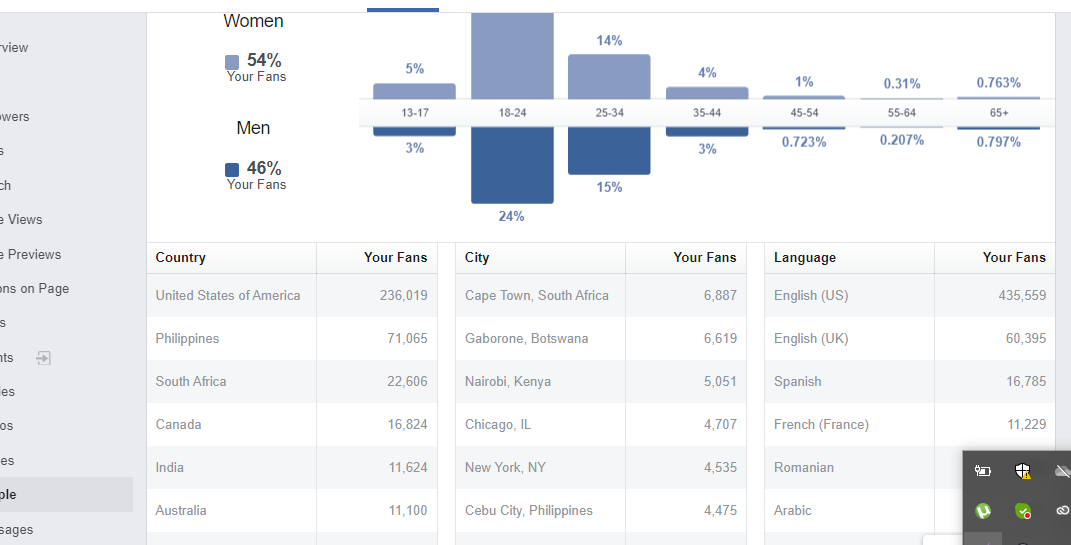Click the women 13-17 bar labeled 5%
The height and width of the screenshot is (545, 1071).
point(415,92)
